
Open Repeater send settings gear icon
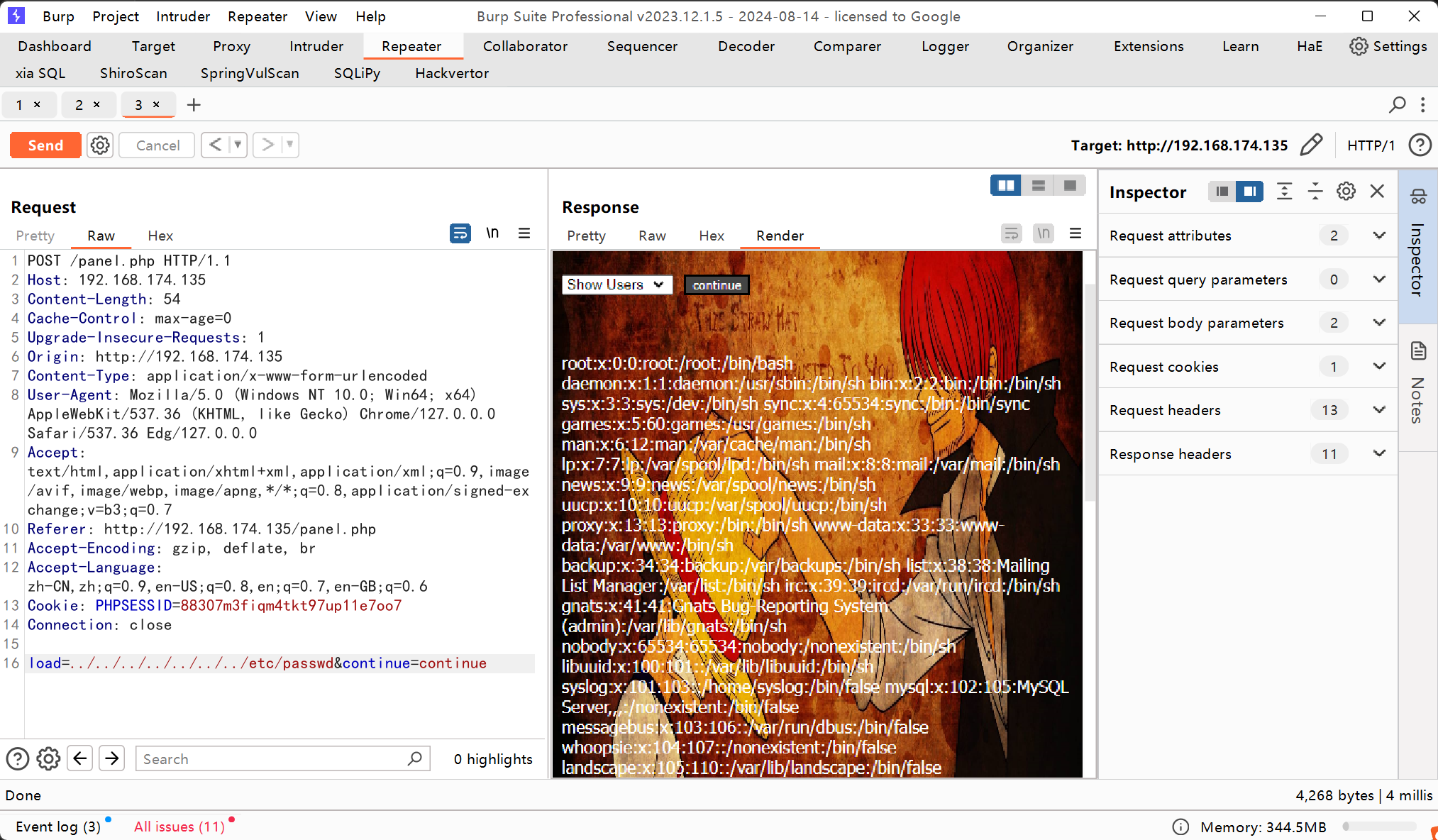coord(100,145)
